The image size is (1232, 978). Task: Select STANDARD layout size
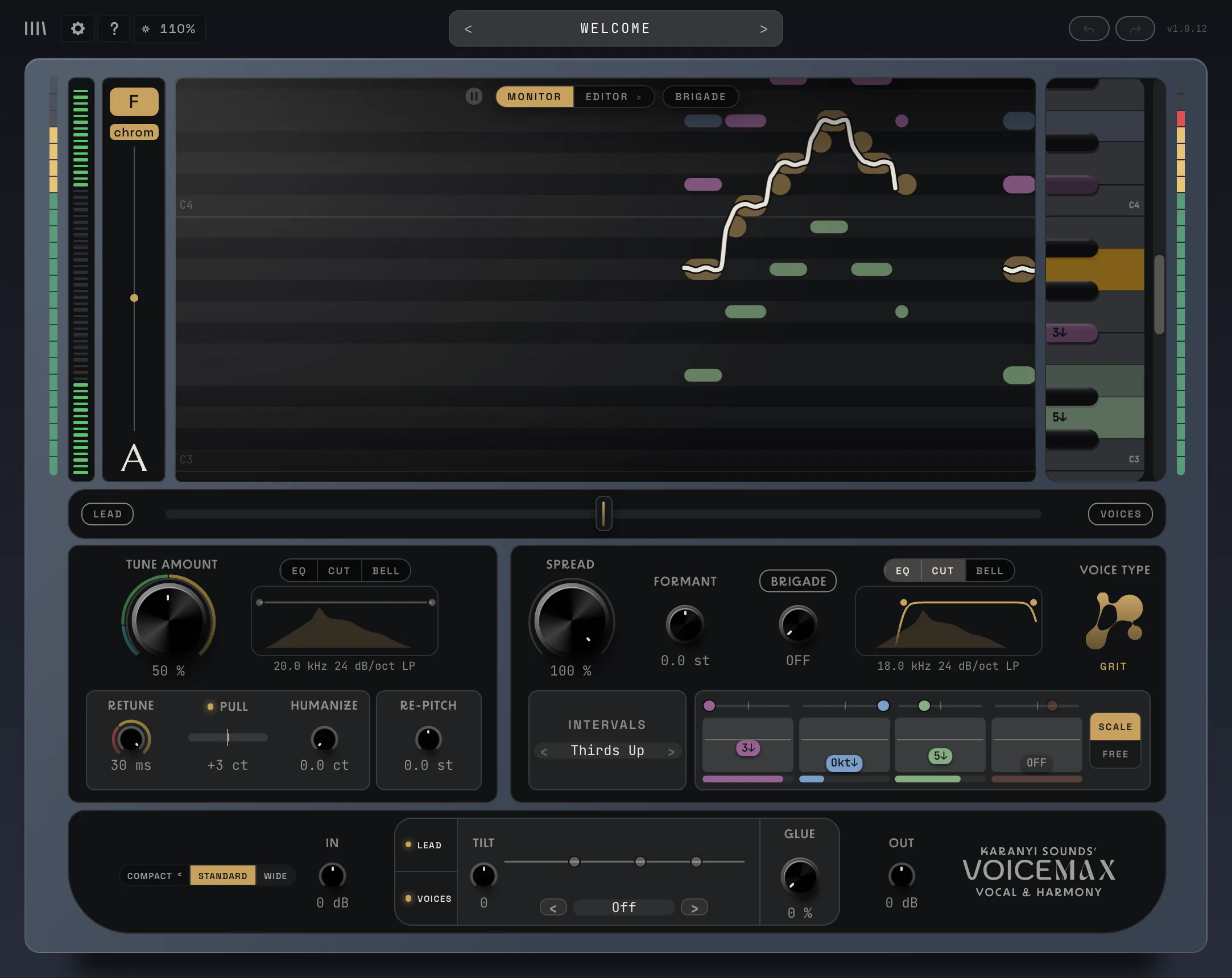click(223, 876)
